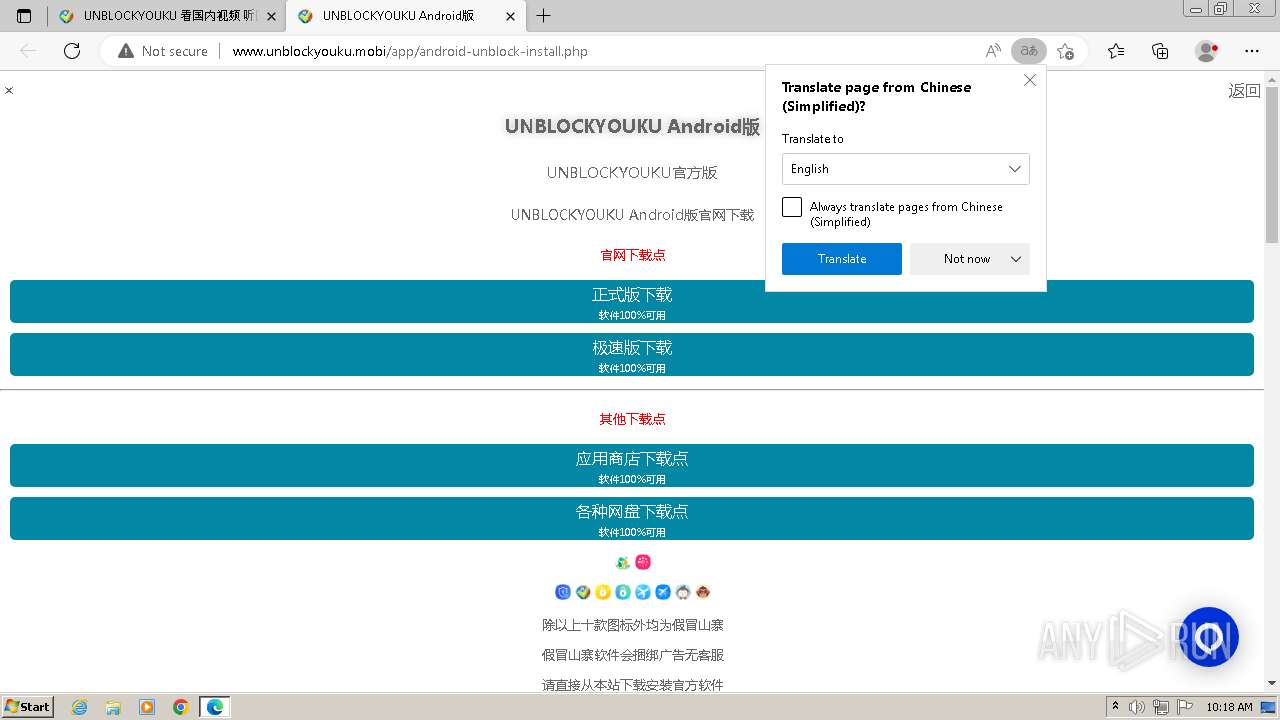Click the UNBLOCKYOUKU官方版 text
The width and height of the screenshot is (1280, 720).
tap(632, 172)
